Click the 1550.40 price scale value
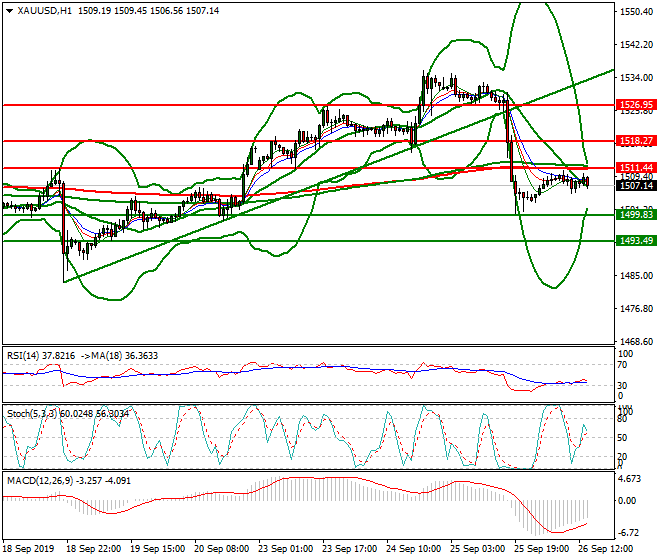This screenshot has height=560, width=660. point(636,12)
